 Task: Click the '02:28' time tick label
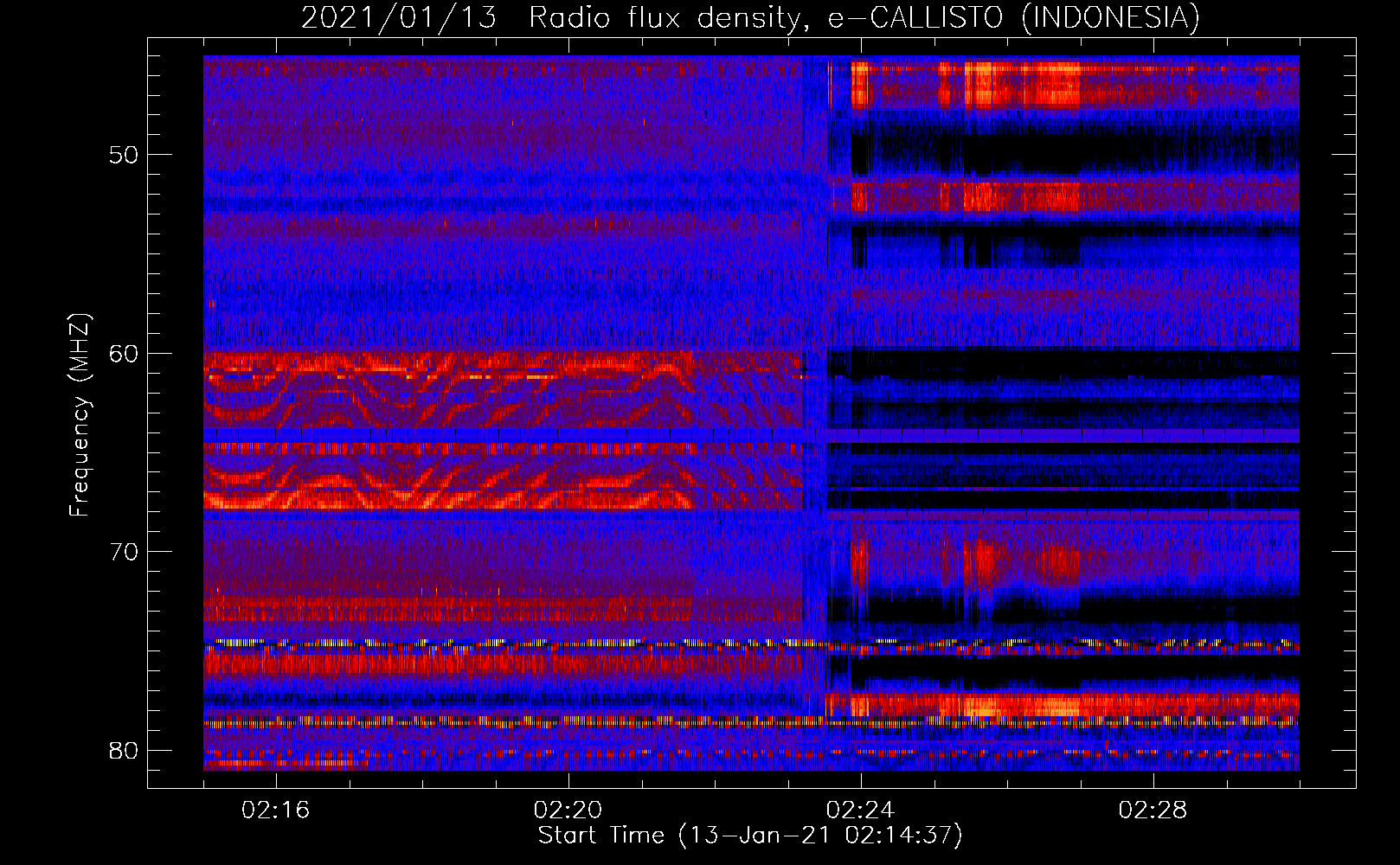click(x=1153, y=811)
